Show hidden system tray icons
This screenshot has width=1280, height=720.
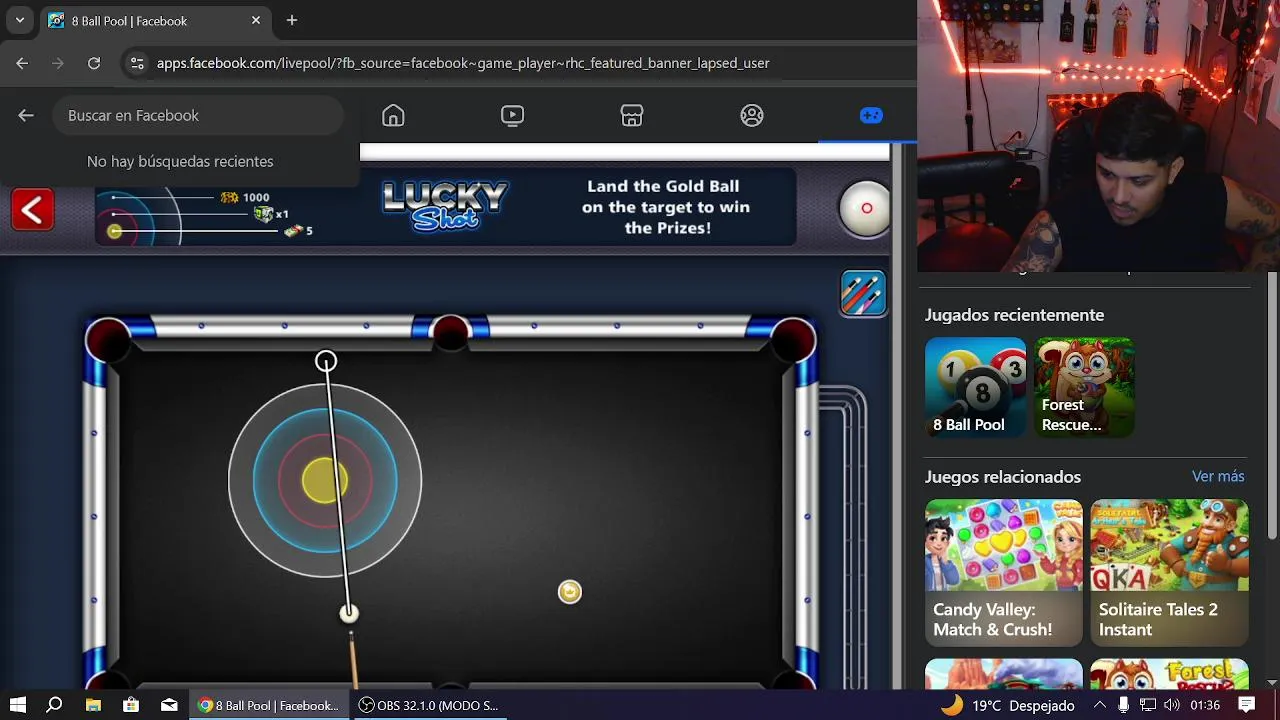click(1099, 705)
